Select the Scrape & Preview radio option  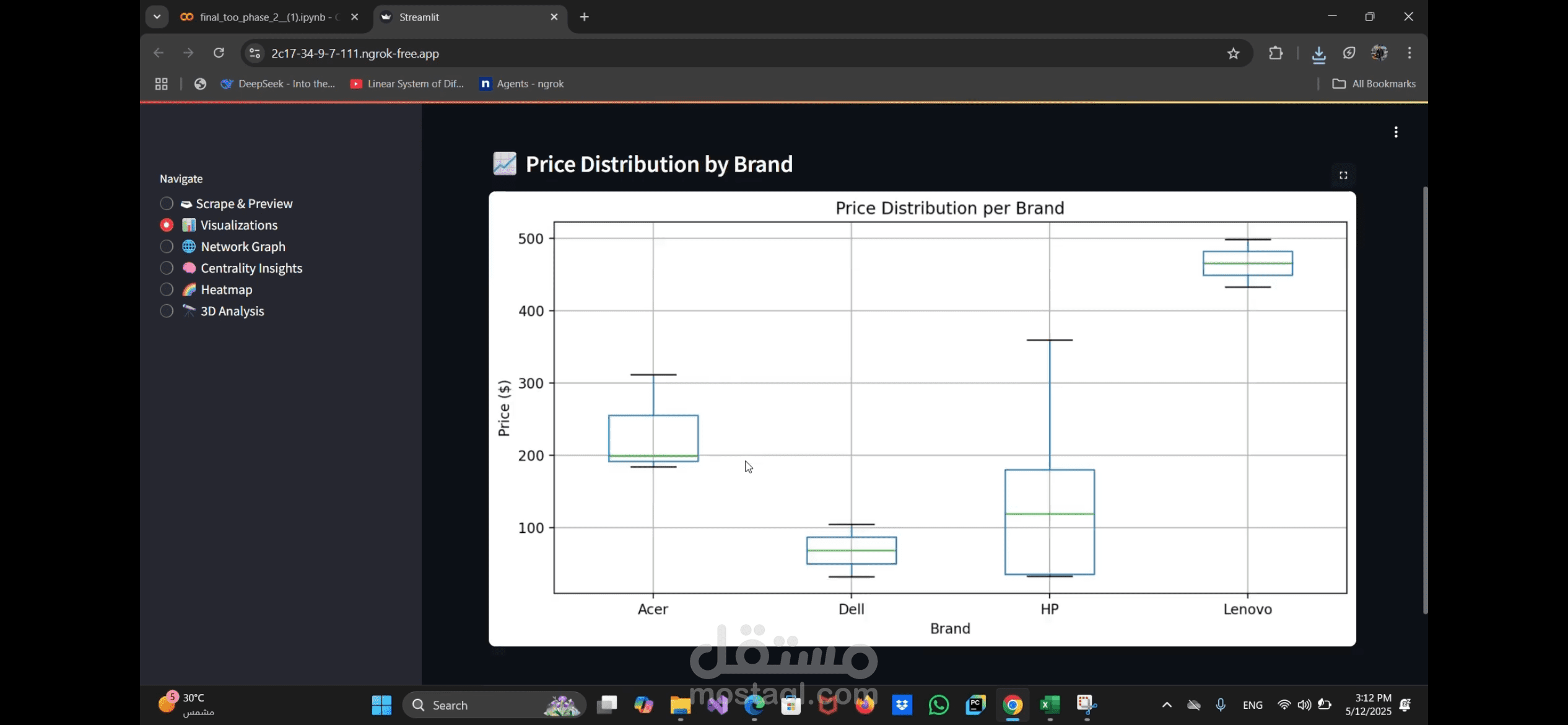(167, 203)
